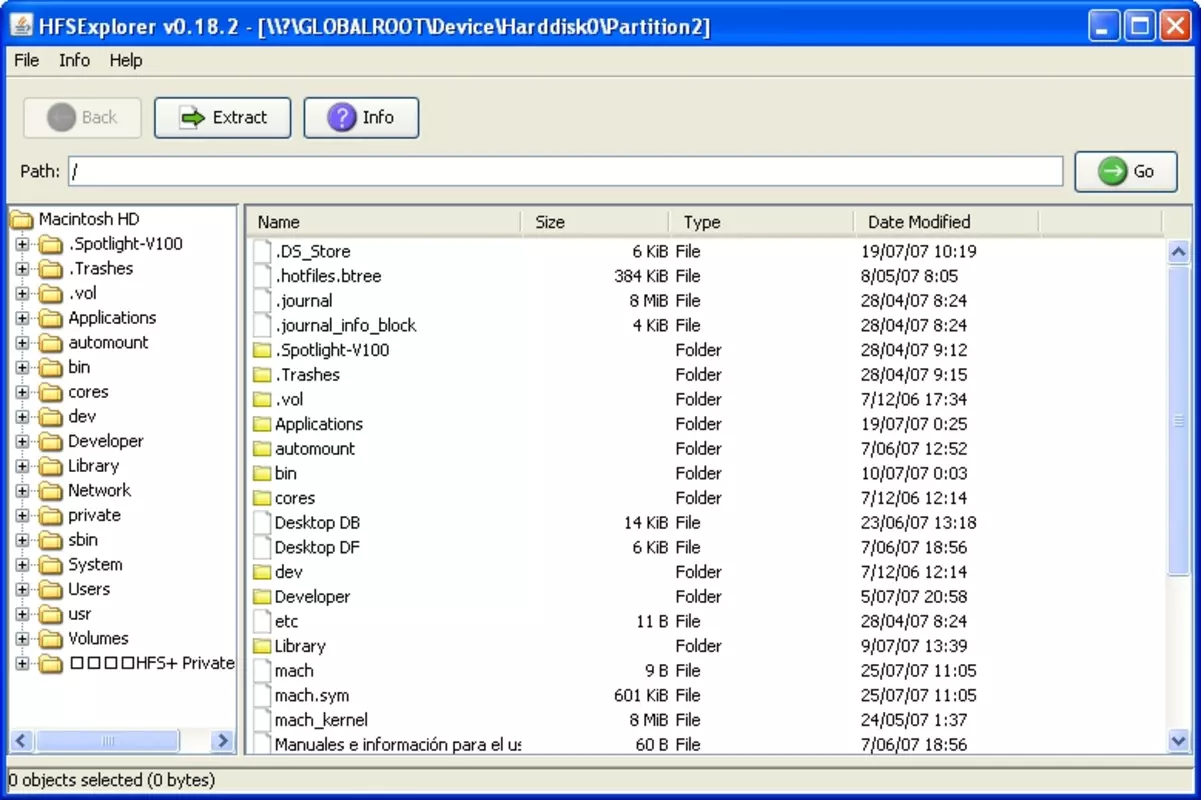Click the Java app icon in title bar
This screenshot has height=800, width=1201.
(21, 26)
